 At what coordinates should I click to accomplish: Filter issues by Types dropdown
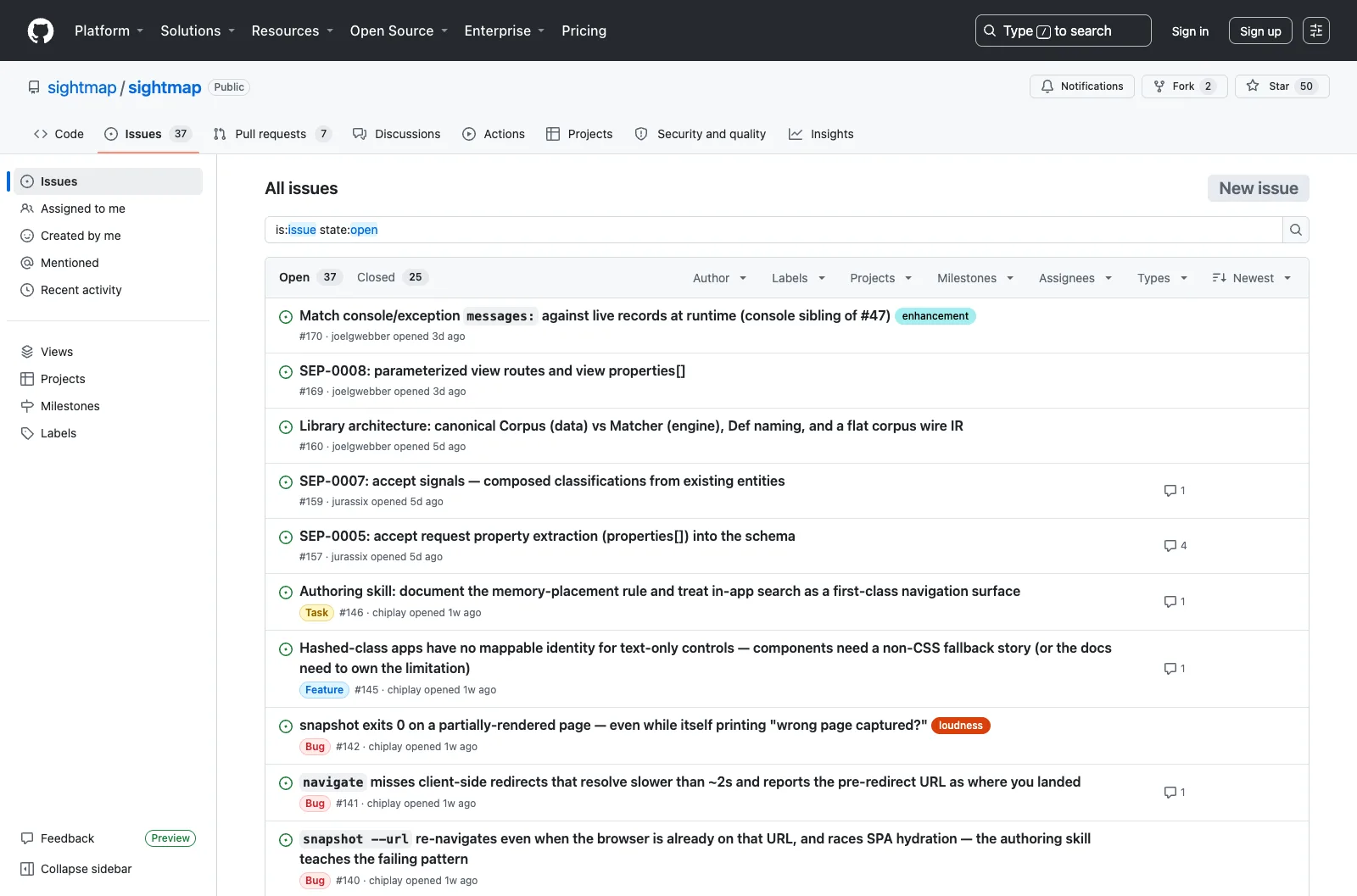(1162, 278)
